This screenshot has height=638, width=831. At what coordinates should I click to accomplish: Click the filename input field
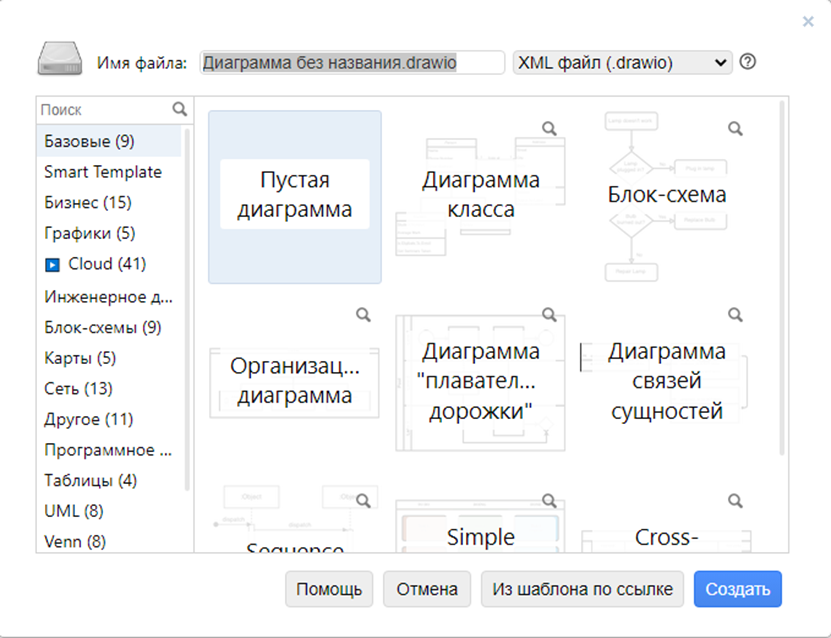pos(352,61)
